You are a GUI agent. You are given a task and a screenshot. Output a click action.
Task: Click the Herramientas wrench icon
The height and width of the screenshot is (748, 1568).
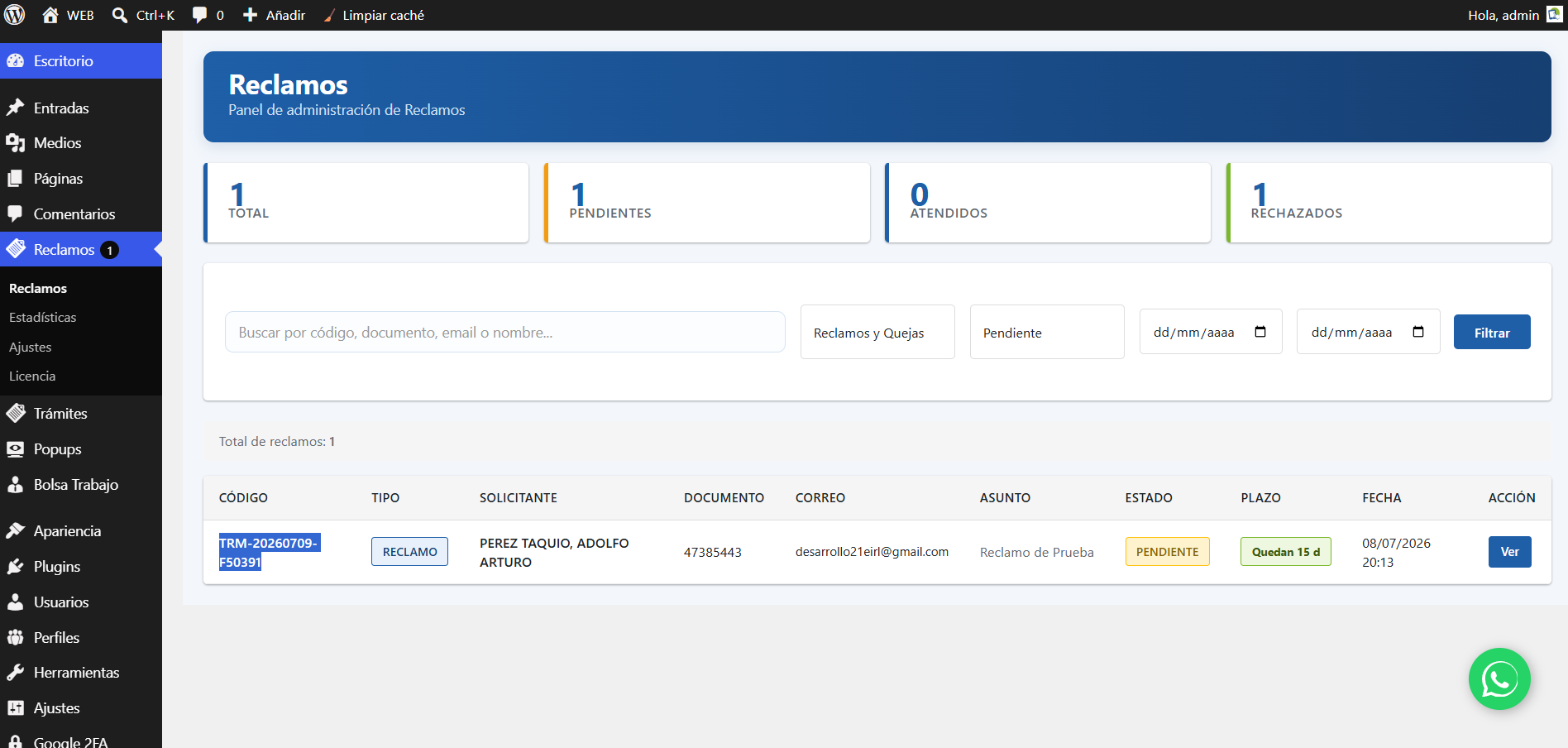[16, 672]
